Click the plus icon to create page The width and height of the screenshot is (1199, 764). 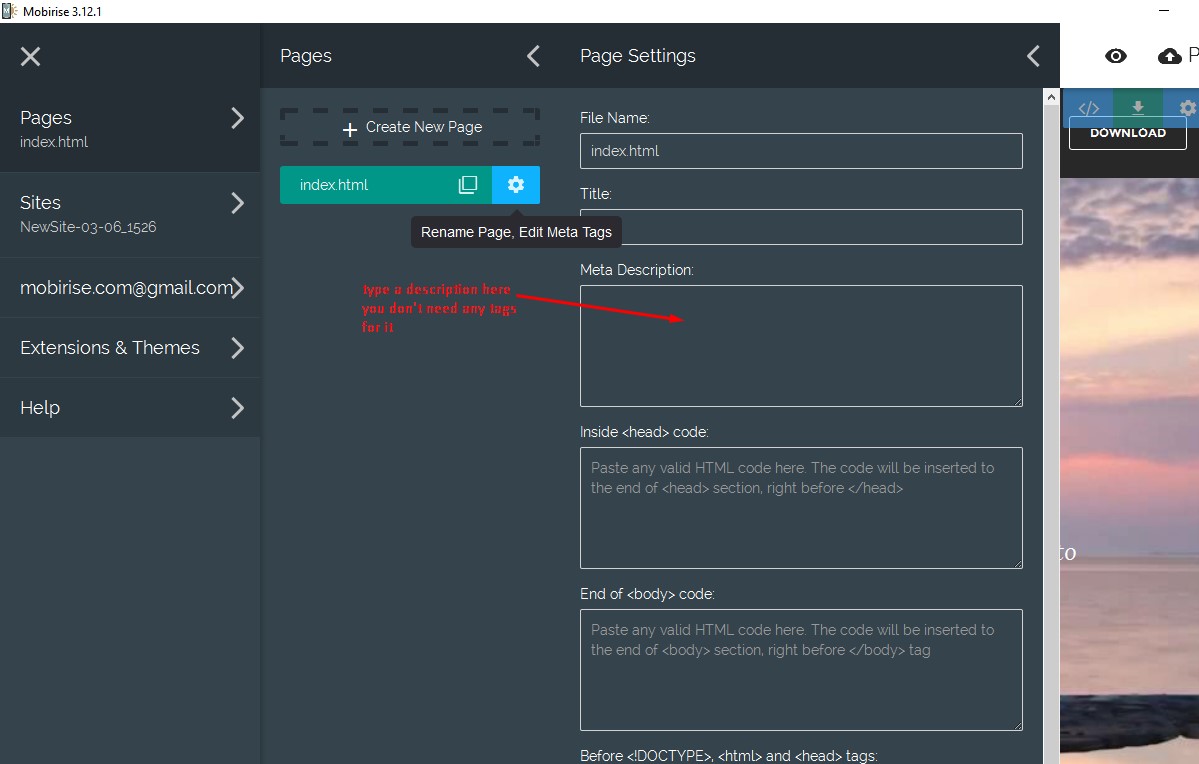350,129
